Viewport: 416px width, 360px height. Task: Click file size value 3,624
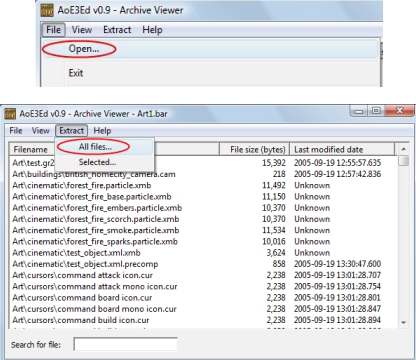(x=276, y=253)
